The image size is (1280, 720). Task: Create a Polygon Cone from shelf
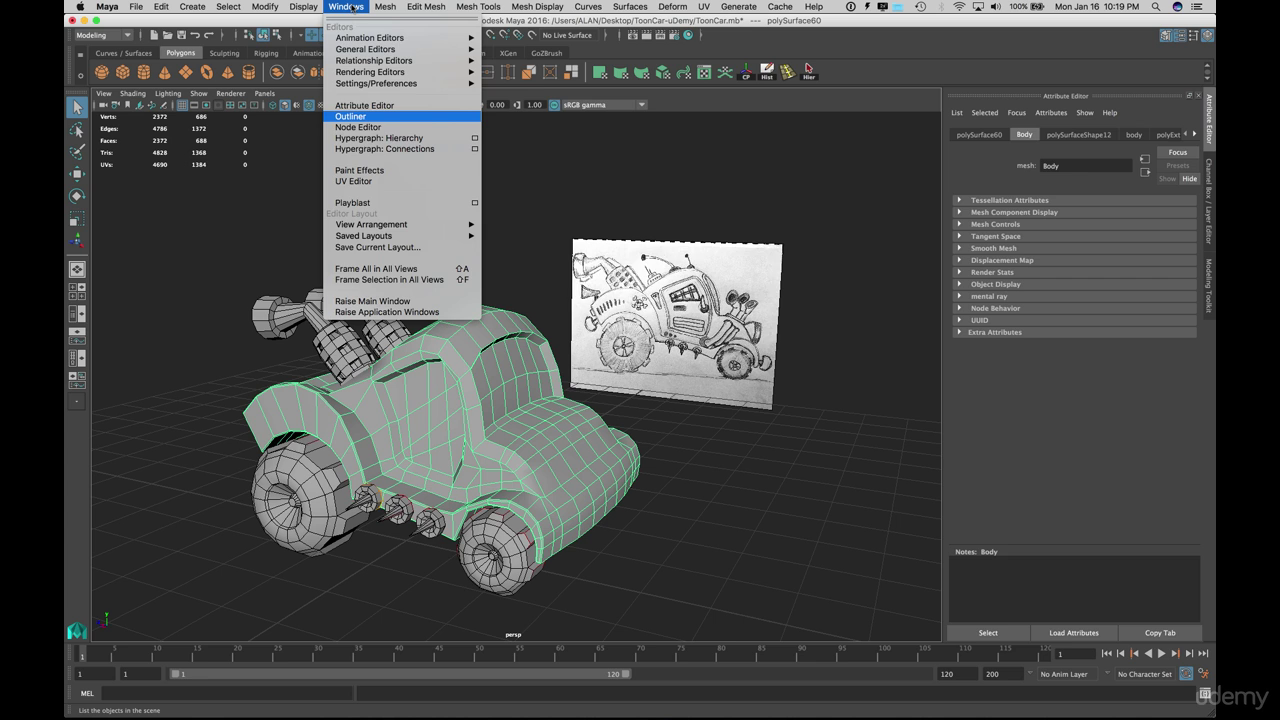[164, 72]
